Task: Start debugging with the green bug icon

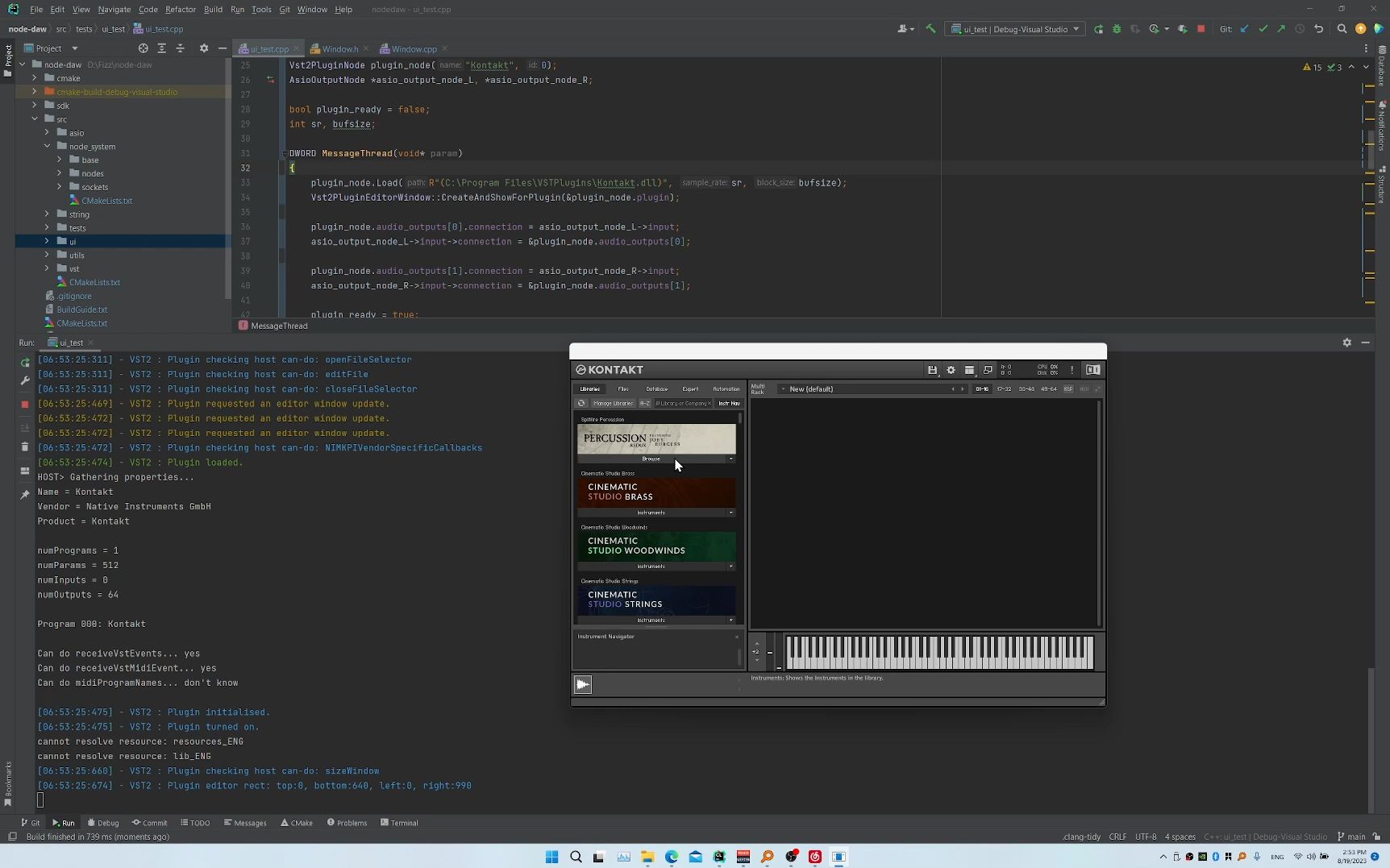Action: click(1117, 29)
